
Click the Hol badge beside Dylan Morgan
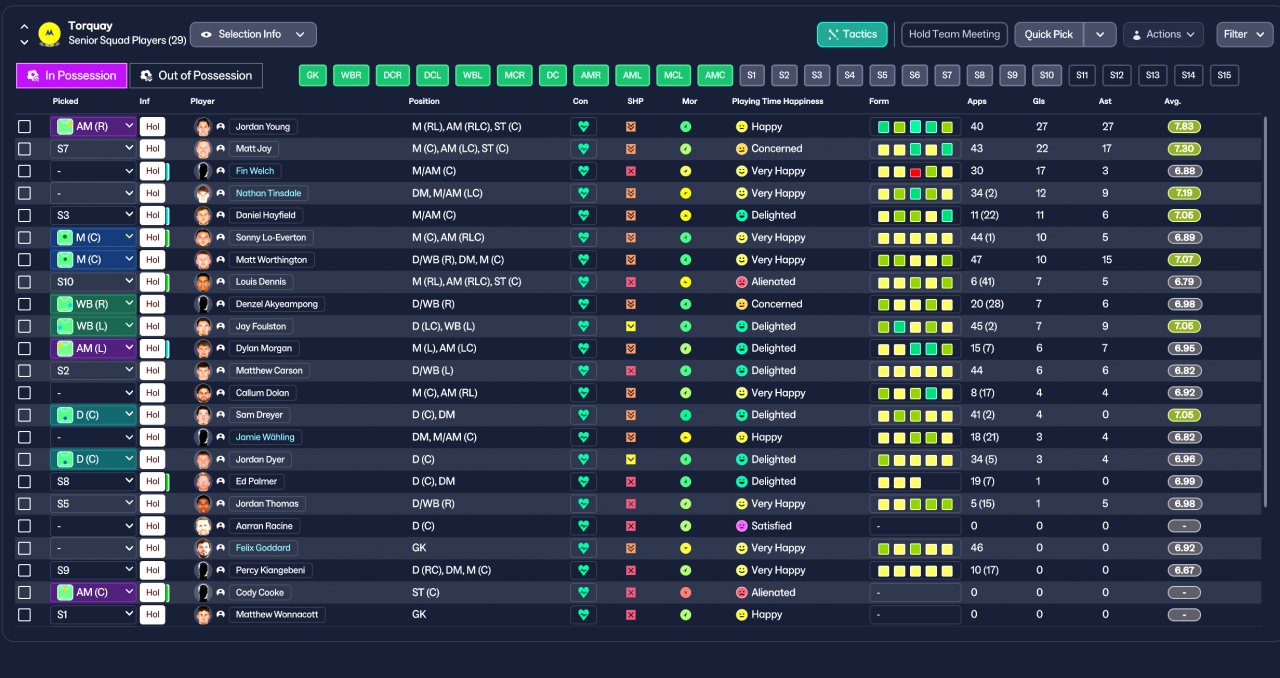click(x=152, y=348)
